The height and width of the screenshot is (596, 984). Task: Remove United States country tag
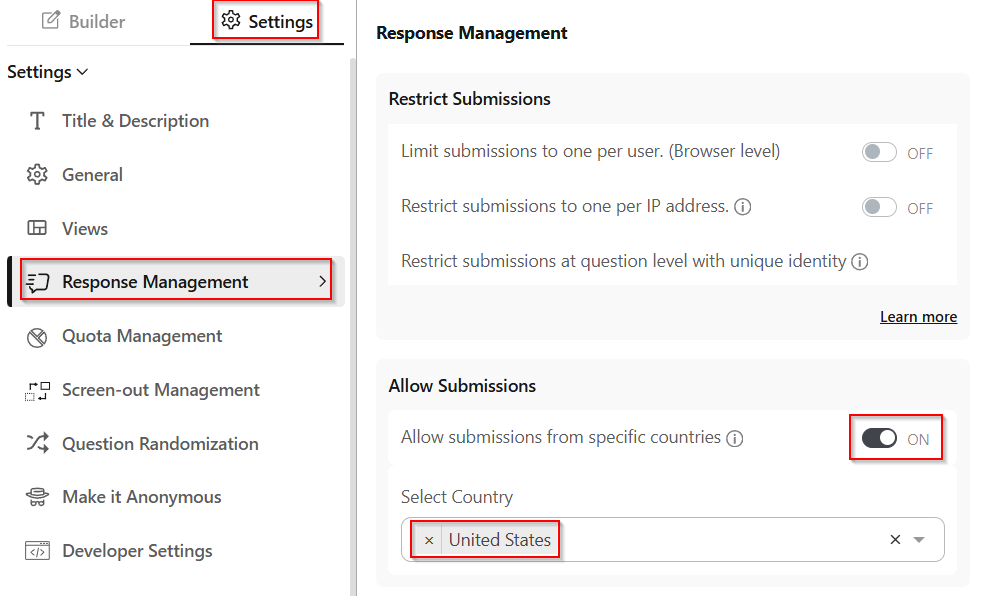(x=429, y=540)
